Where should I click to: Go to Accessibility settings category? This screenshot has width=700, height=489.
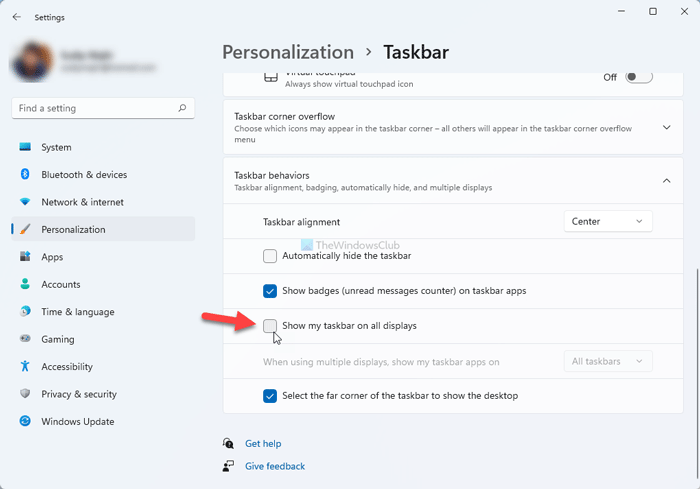click(67, 367)
